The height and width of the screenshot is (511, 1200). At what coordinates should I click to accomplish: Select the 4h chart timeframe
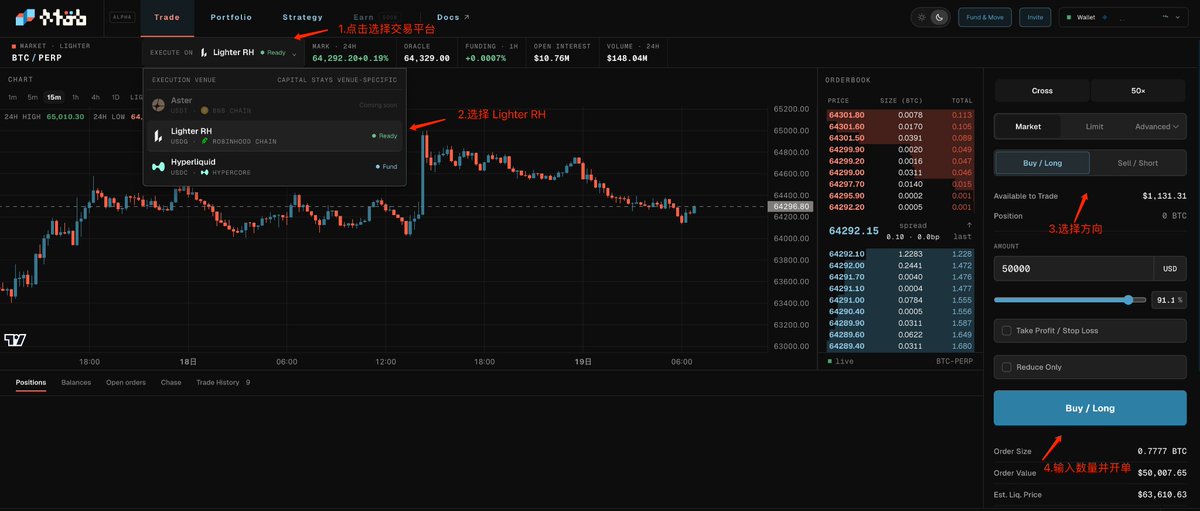pyautogui.click(x=95, y=97)
